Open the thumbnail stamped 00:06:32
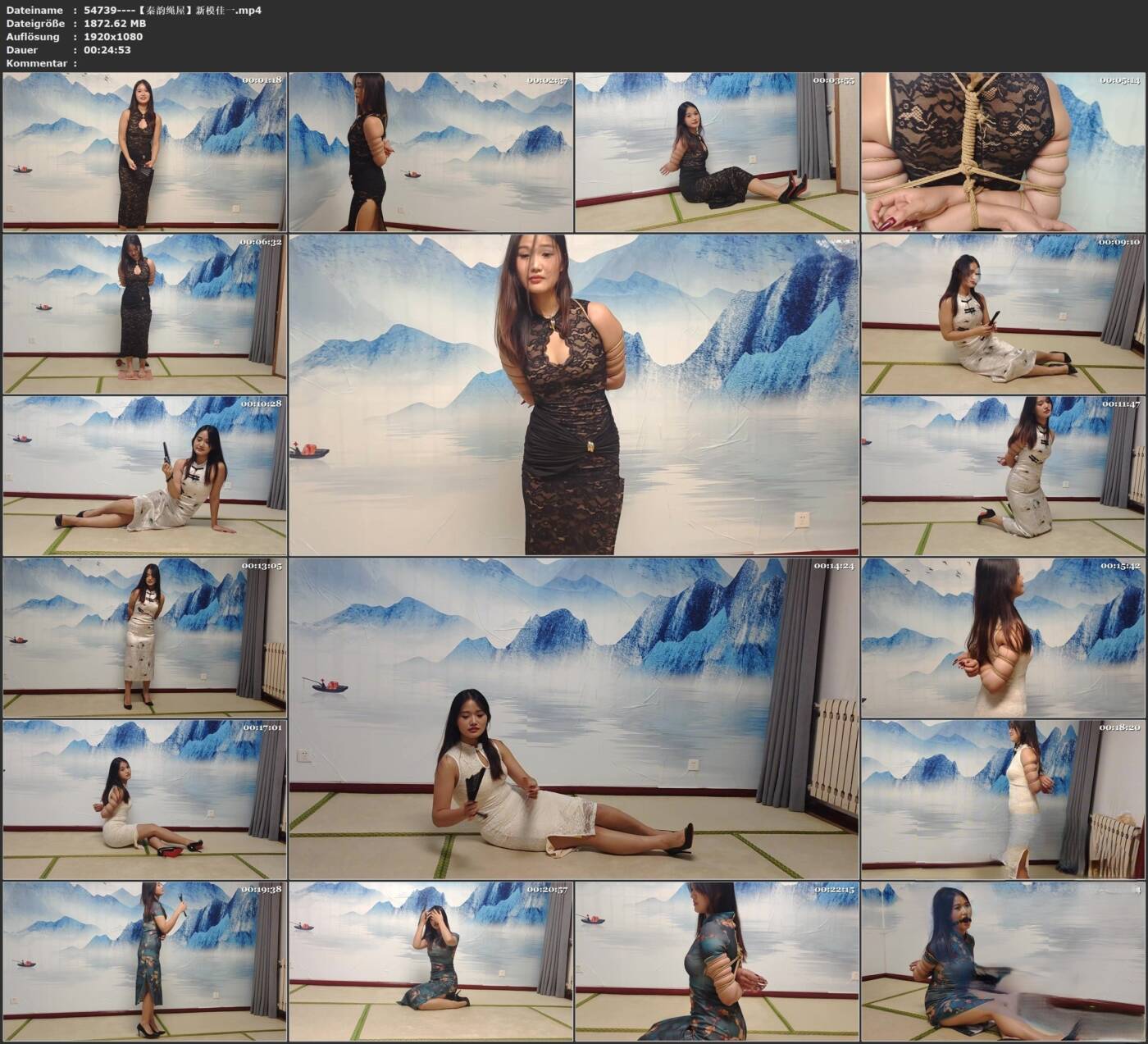Viewport: 1148px width, 1044px height. [x=144, y=314]
